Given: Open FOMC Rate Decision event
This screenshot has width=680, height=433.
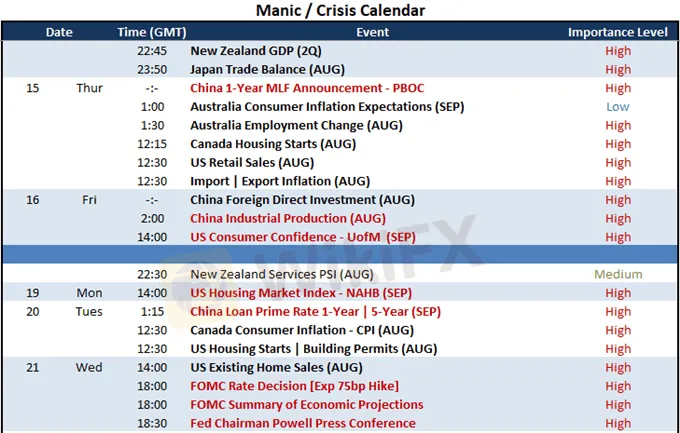Looking at the screenshot, I should coord(294,386).
